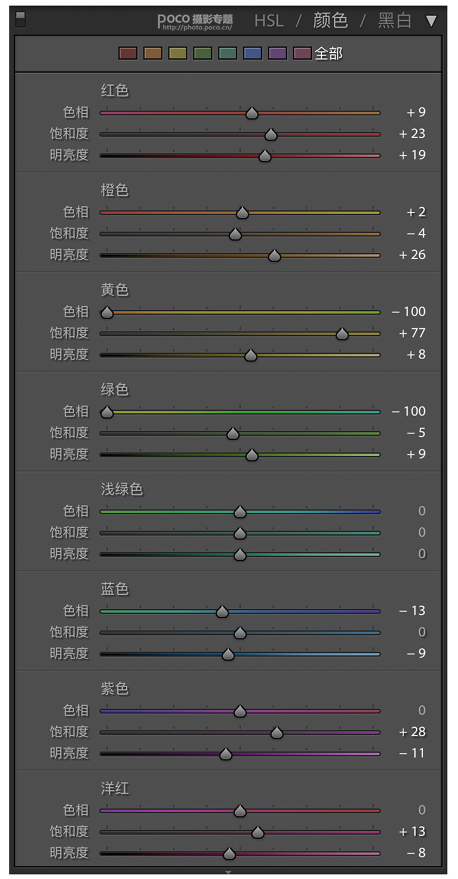
Task: Switch to the 颜色 tab
Action: (x=331, y=21)
